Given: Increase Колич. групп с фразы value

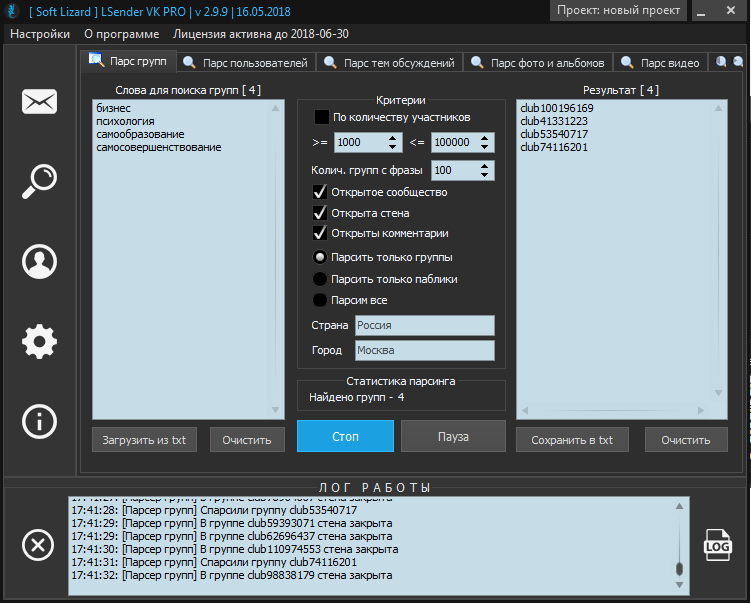Looking at the screenshot, I should 484,166.
